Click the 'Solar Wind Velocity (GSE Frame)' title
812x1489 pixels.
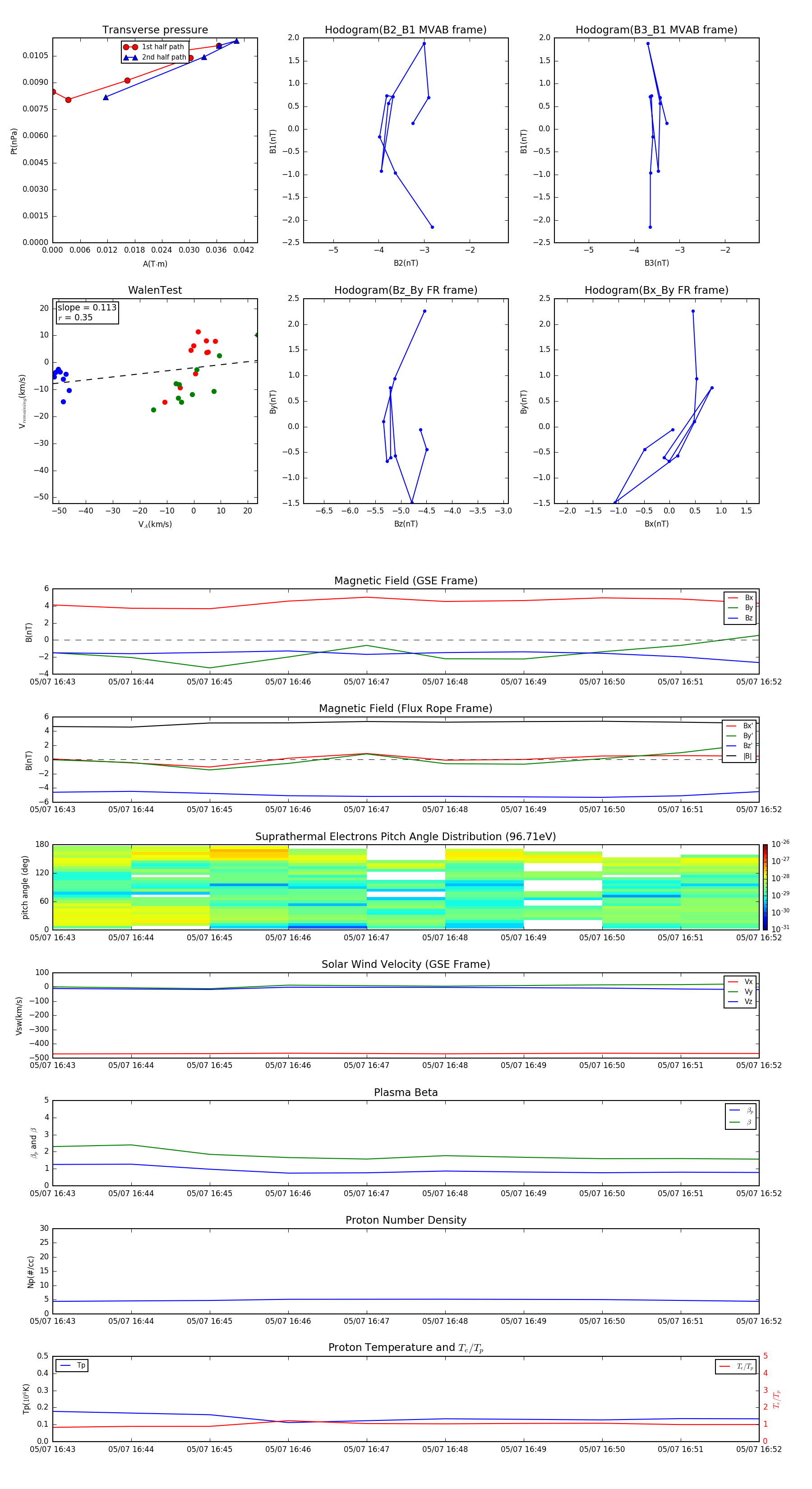406,965
